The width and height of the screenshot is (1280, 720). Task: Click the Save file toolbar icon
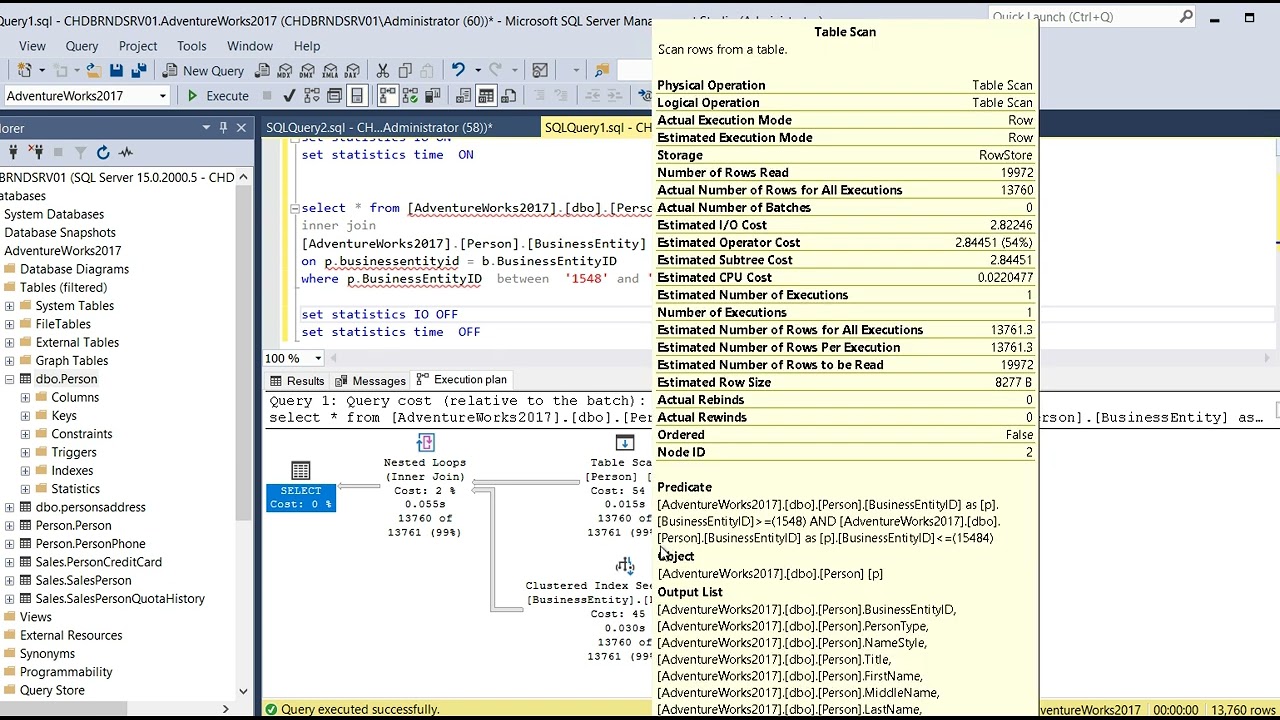116,70
